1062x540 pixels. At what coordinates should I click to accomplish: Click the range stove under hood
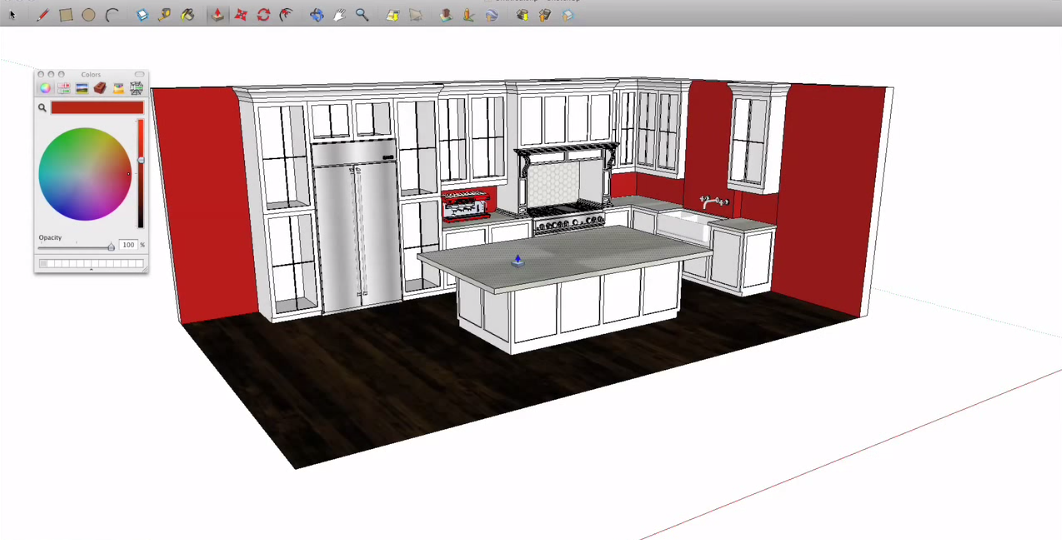(568, 219)
